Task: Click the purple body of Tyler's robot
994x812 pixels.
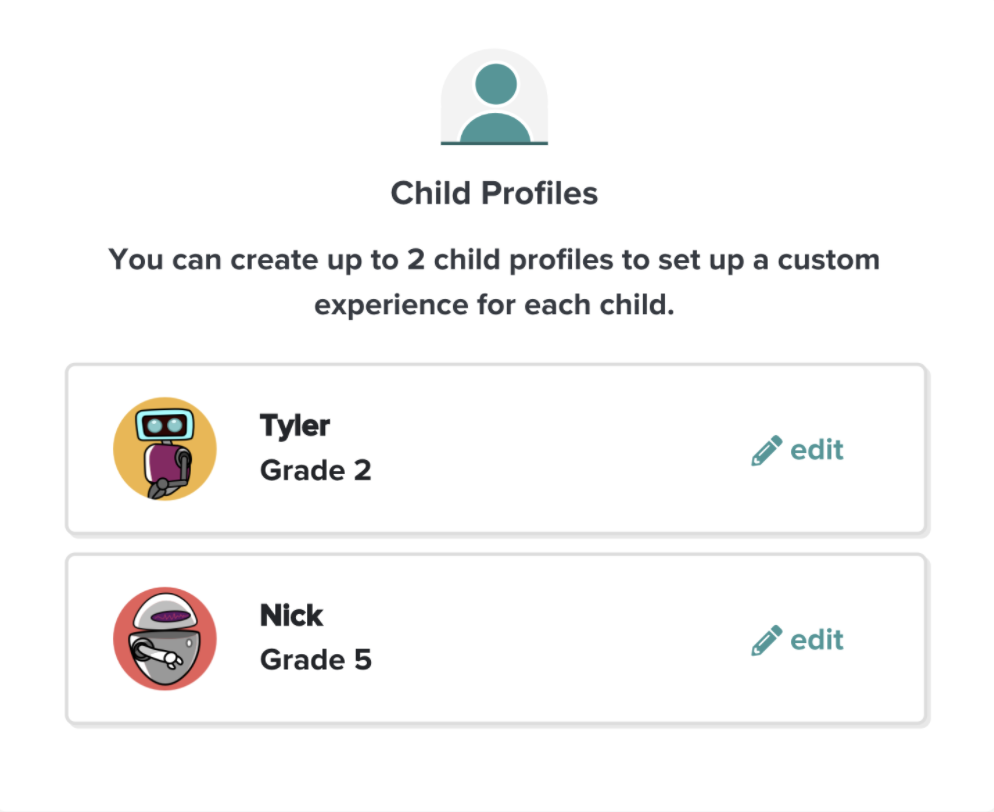Action: 162,463
